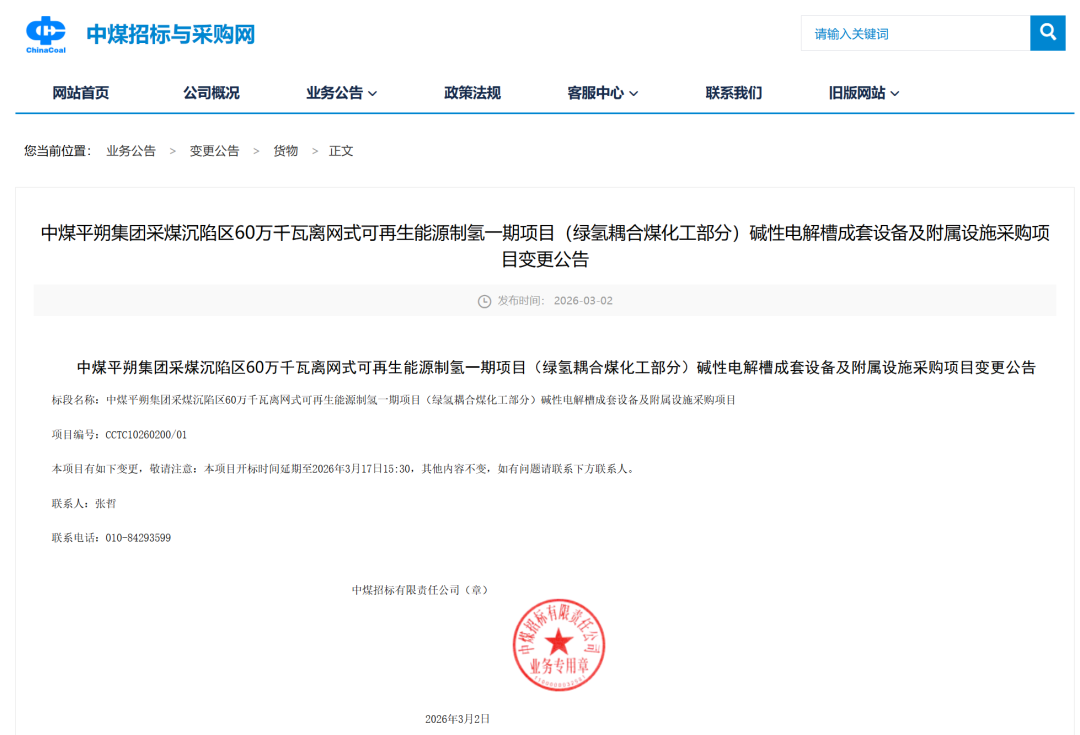
Task: Select the 网站首页 menu item
Action: (x=81, y=92)
